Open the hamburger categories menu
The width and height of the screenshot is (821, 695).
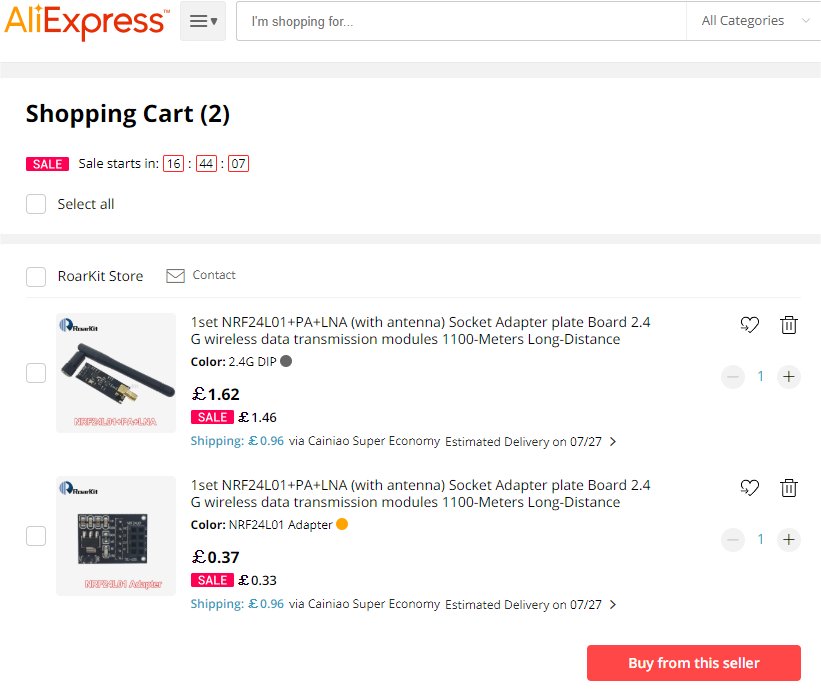203,21
